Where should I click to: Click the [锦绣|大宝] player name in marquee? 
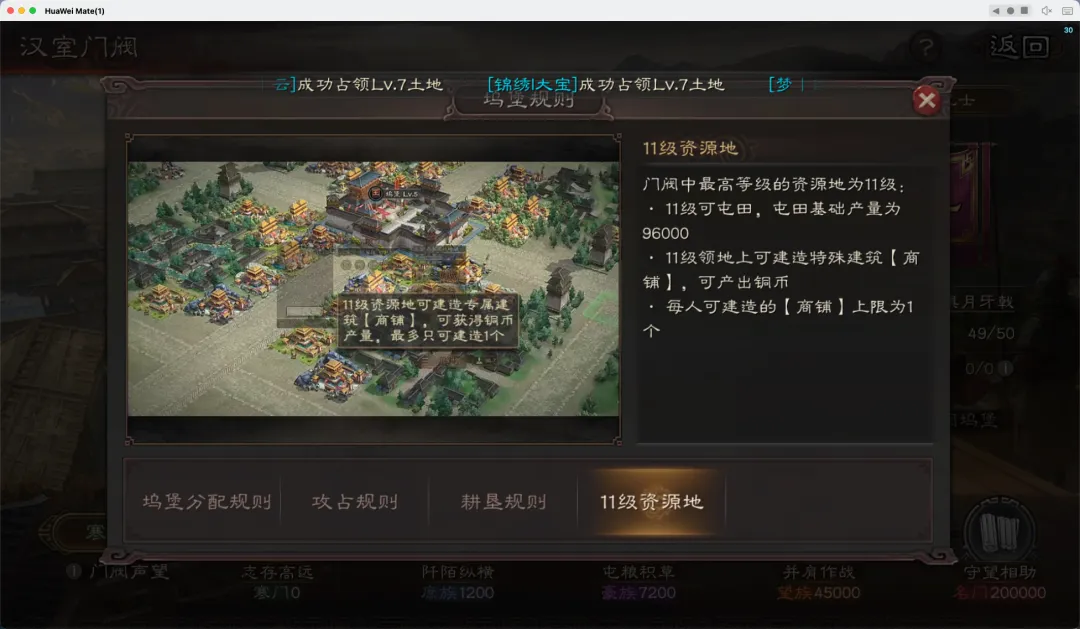pyautogui.click(x=532, y=84)
